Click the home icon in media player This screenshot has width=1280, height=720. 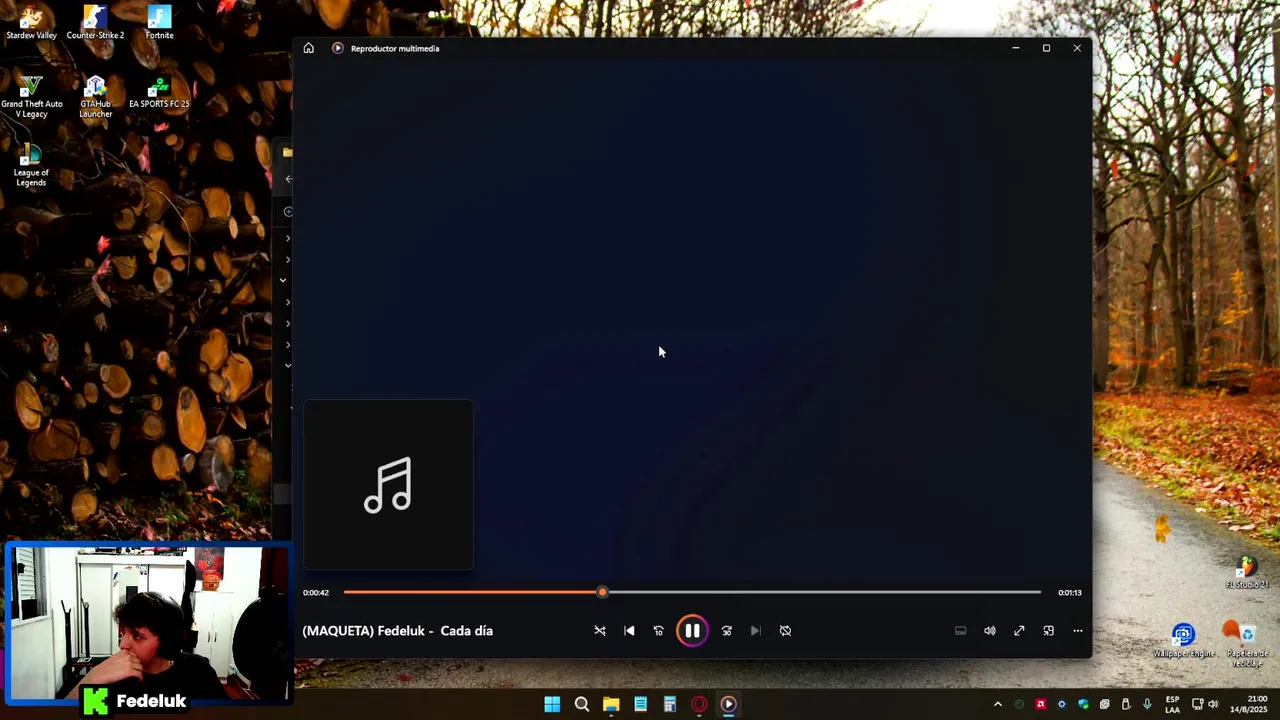[309, 48]
